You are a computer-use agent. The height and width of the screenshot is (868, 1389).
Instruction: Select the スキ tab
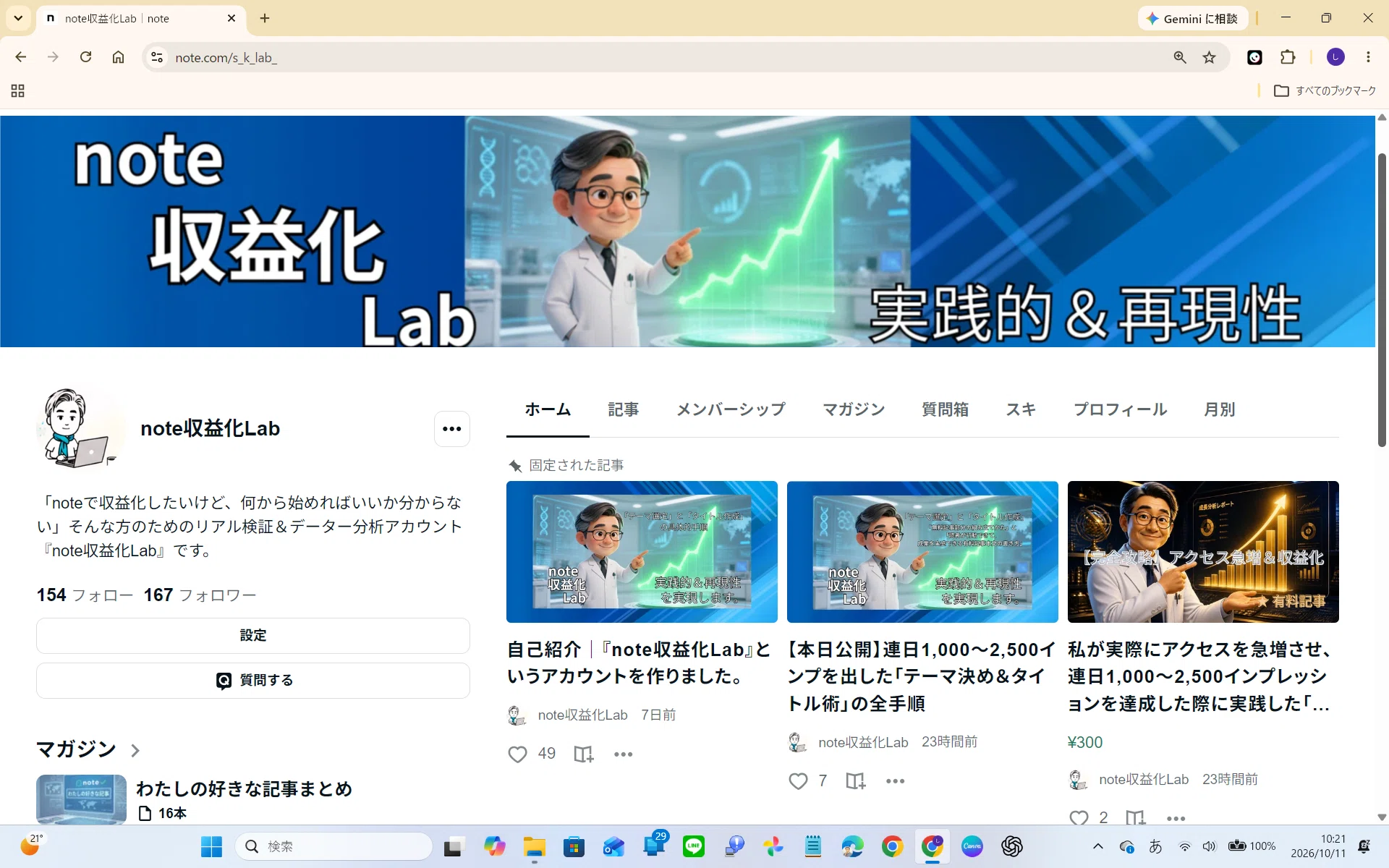[x=1021, y=409]
